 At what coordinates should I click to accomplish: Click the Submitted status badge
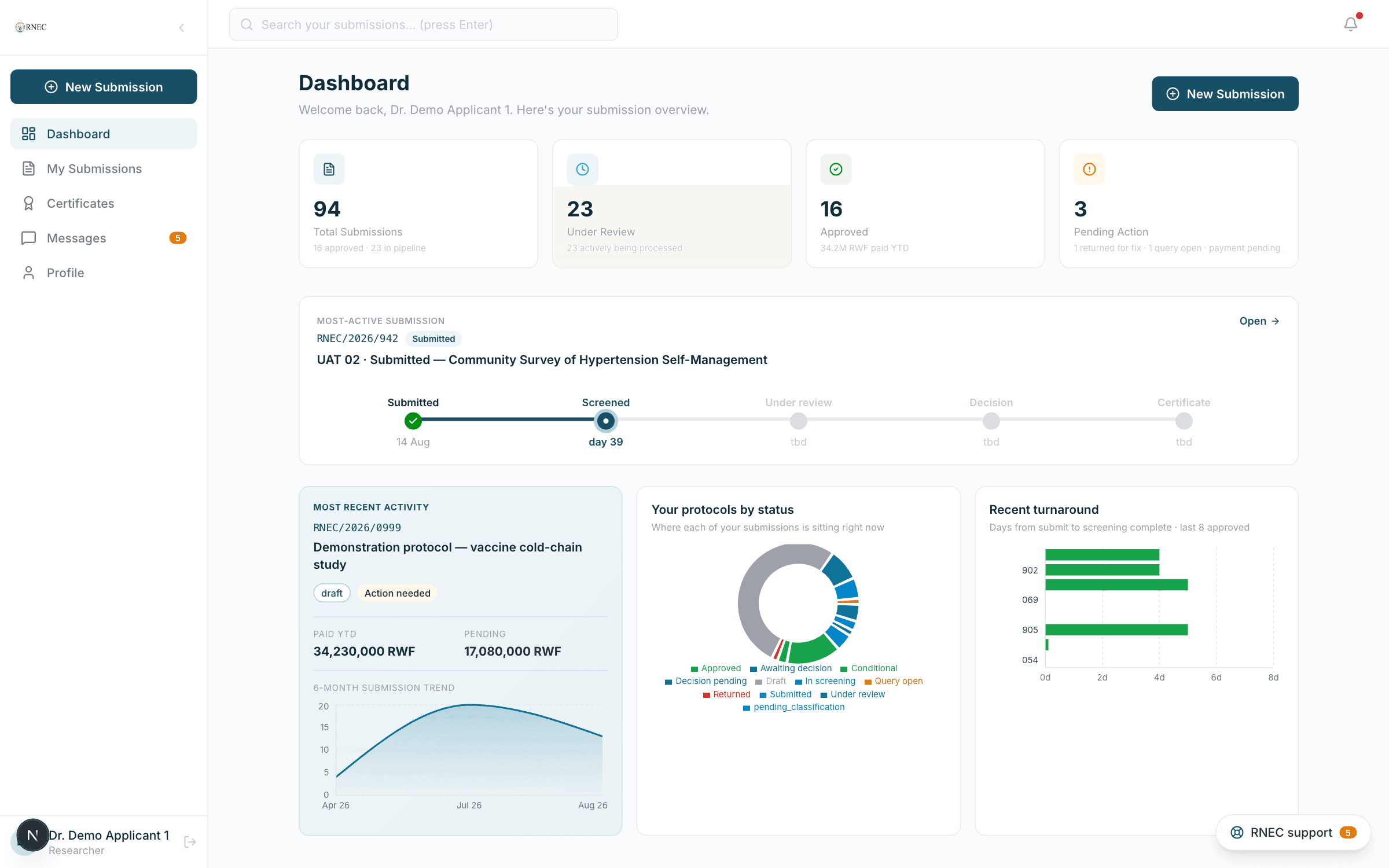(433, 339)
